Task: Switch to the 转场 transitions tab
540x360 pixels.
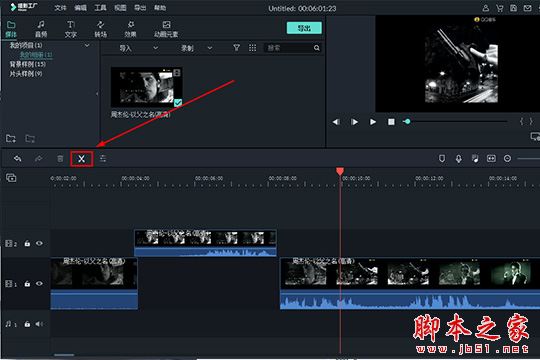Action: tap(101, 29)
